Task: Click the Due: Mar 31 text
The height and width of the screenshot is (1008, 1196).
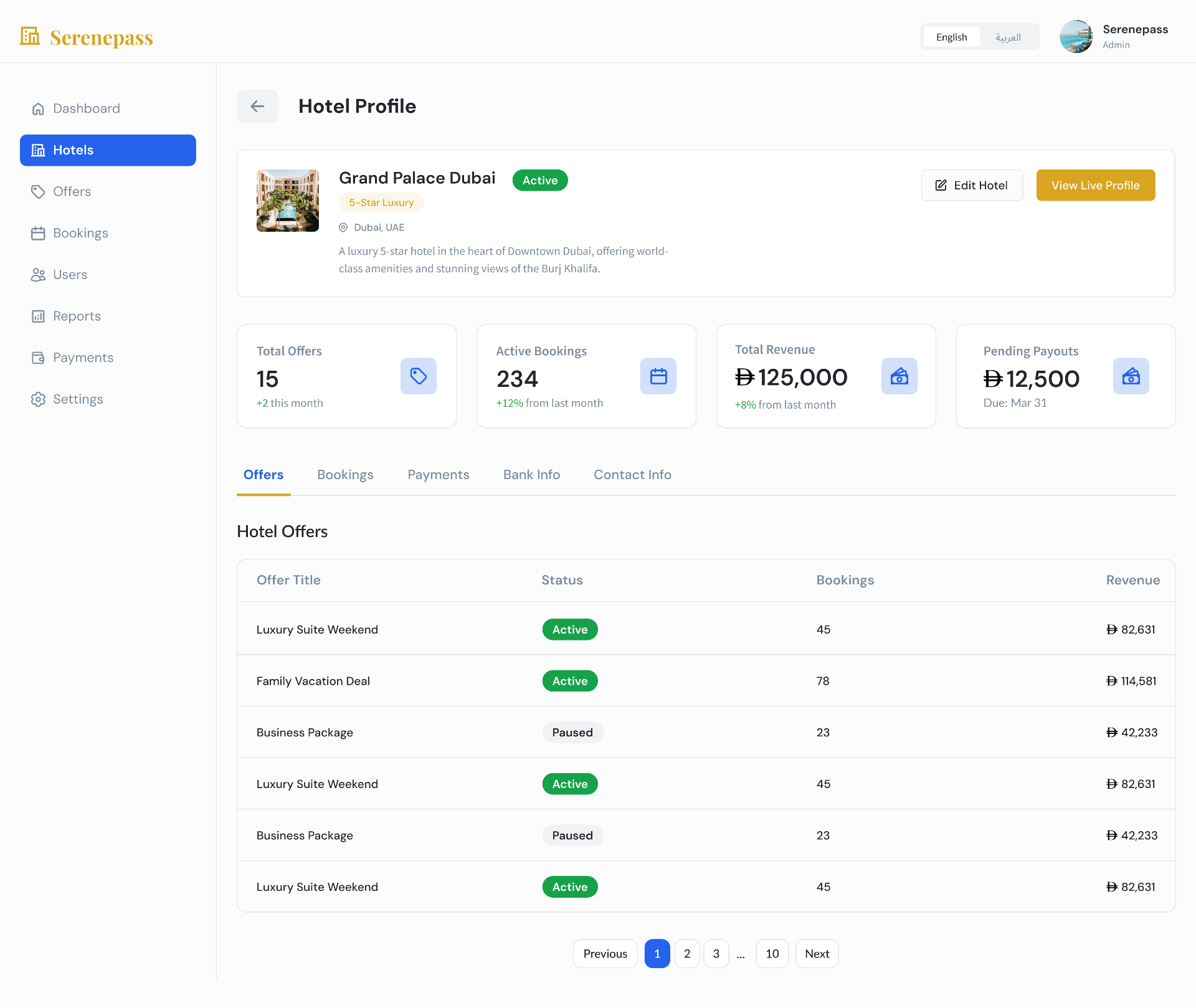Action: pyautogui.click(x=1015, y=403)
